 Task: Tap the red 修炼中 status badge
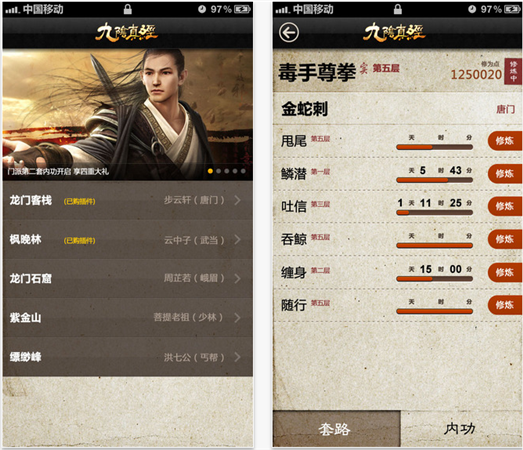click(513, 71)
